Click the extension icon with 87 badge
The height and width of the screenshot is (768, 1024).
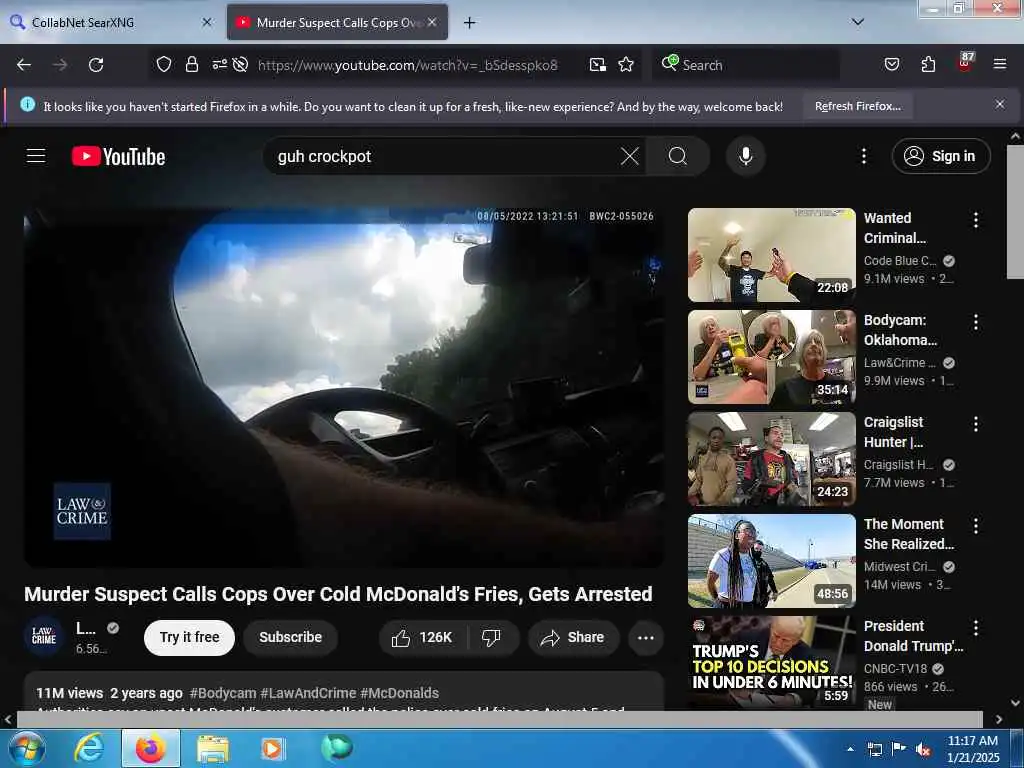[965, 62]
